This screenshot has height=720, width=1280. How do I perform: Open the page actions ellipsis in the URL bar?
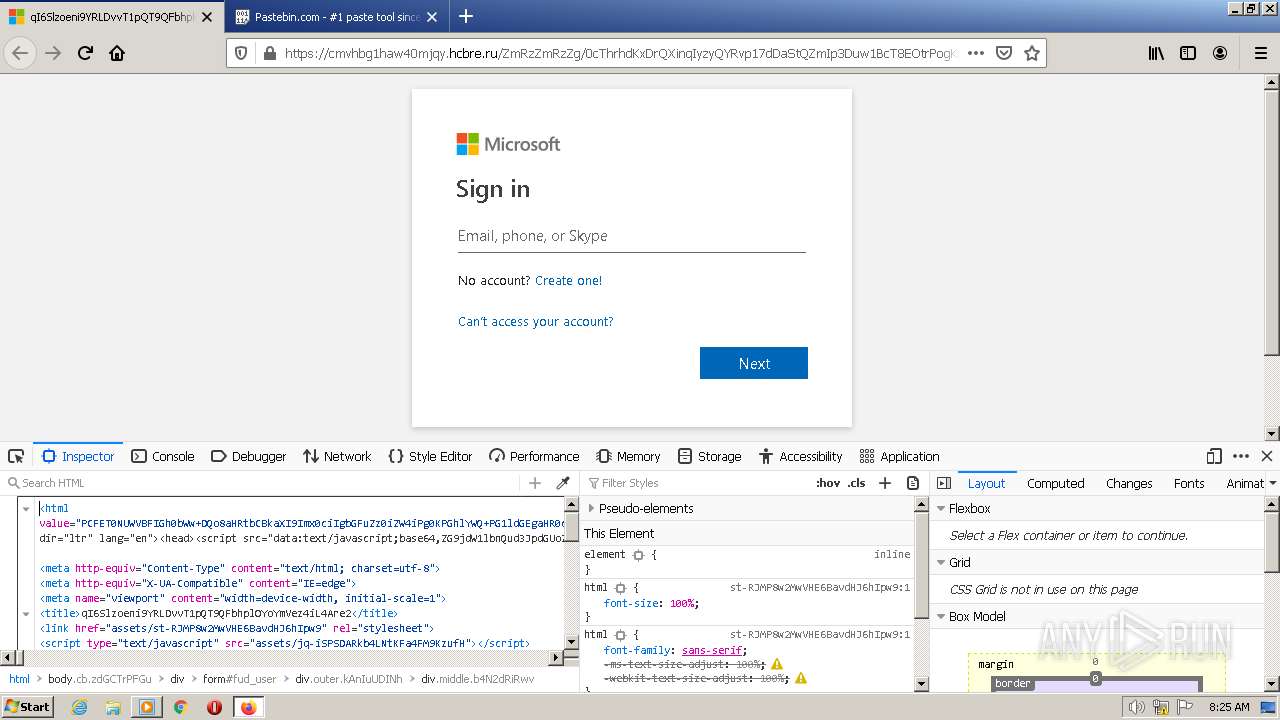[976, 53]
